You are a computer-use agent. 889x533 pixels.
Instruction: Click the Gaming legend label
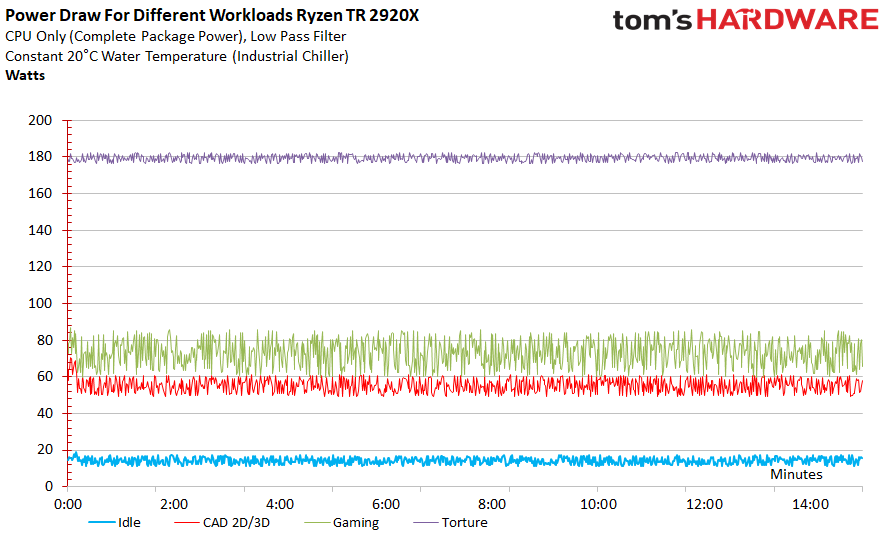[x=355, y=522]
